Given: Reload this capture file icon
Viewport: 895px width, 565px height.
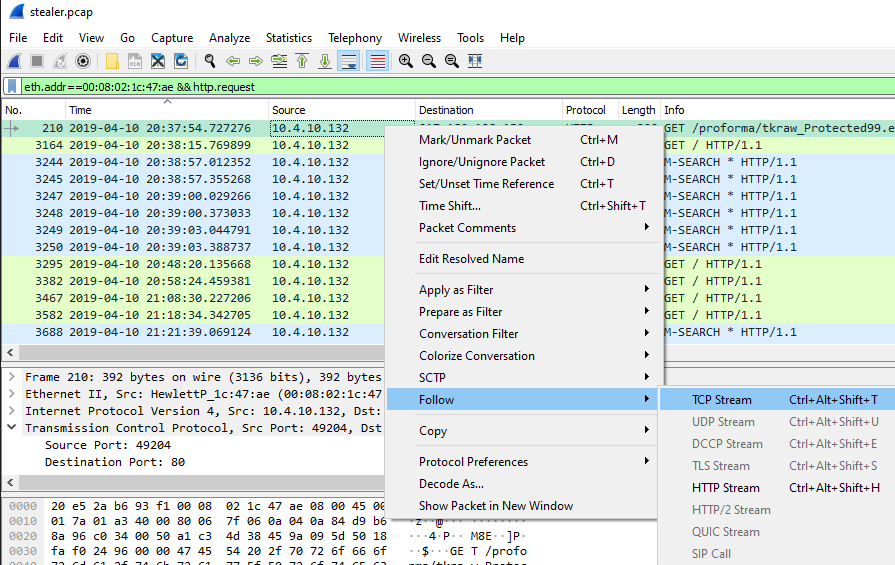Looking at the screenshot, I should (x=181, y=61).
